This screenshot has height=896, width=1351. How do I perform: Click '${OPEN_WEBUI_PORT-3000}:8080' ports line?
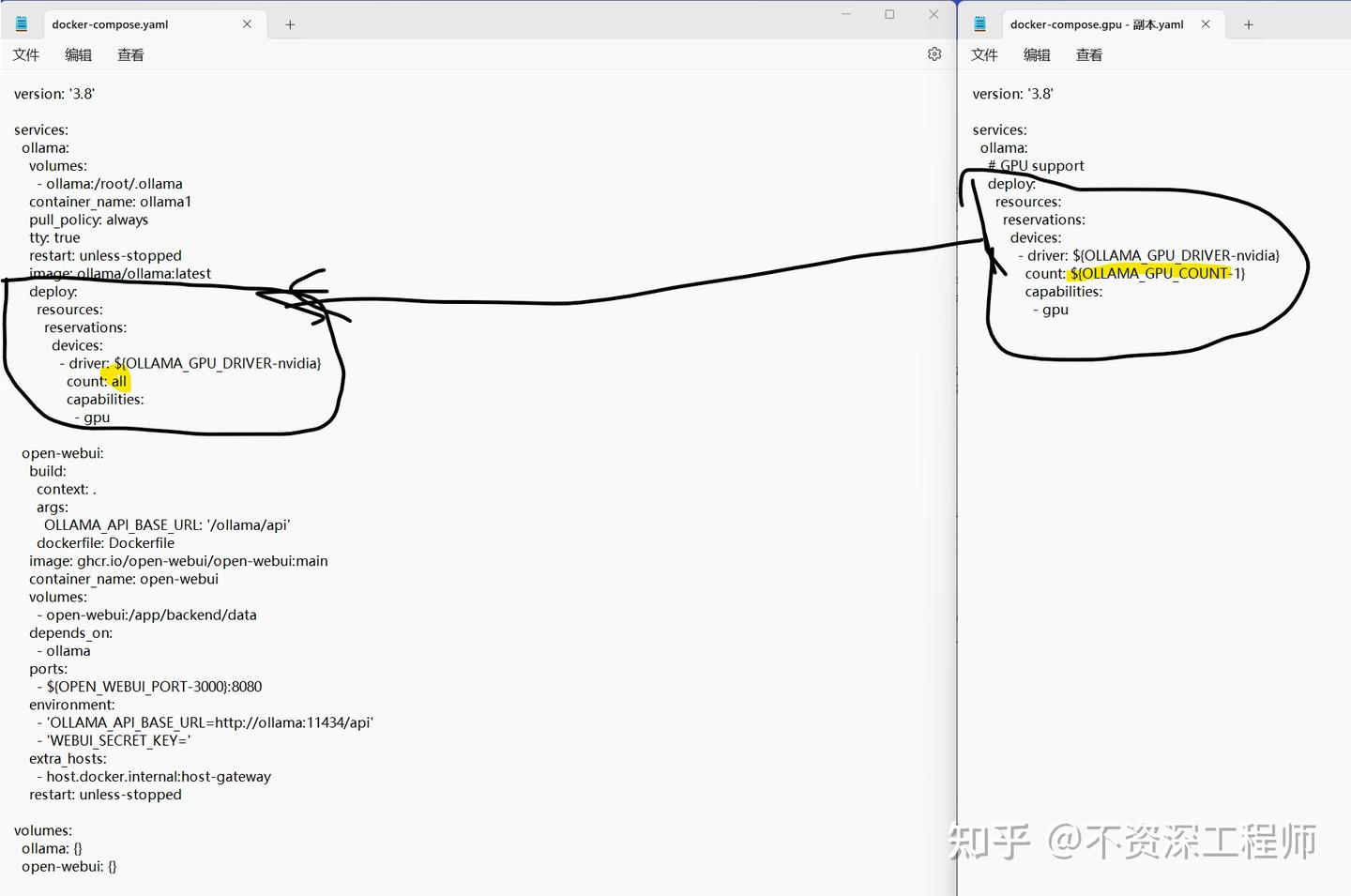point(149,687)
